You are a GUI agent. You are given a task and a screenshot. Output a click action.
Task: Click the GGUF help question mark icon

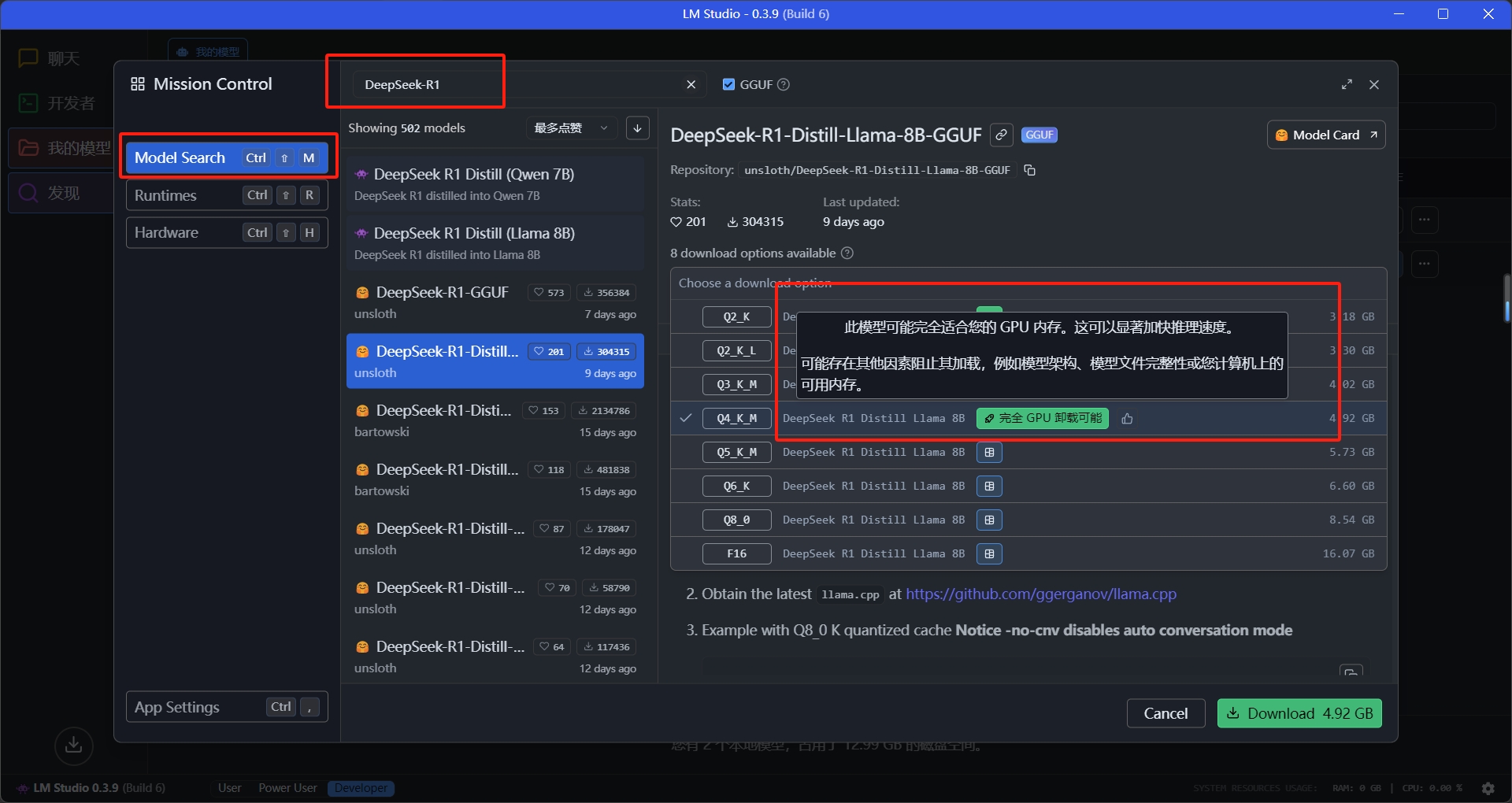point(784,84)
